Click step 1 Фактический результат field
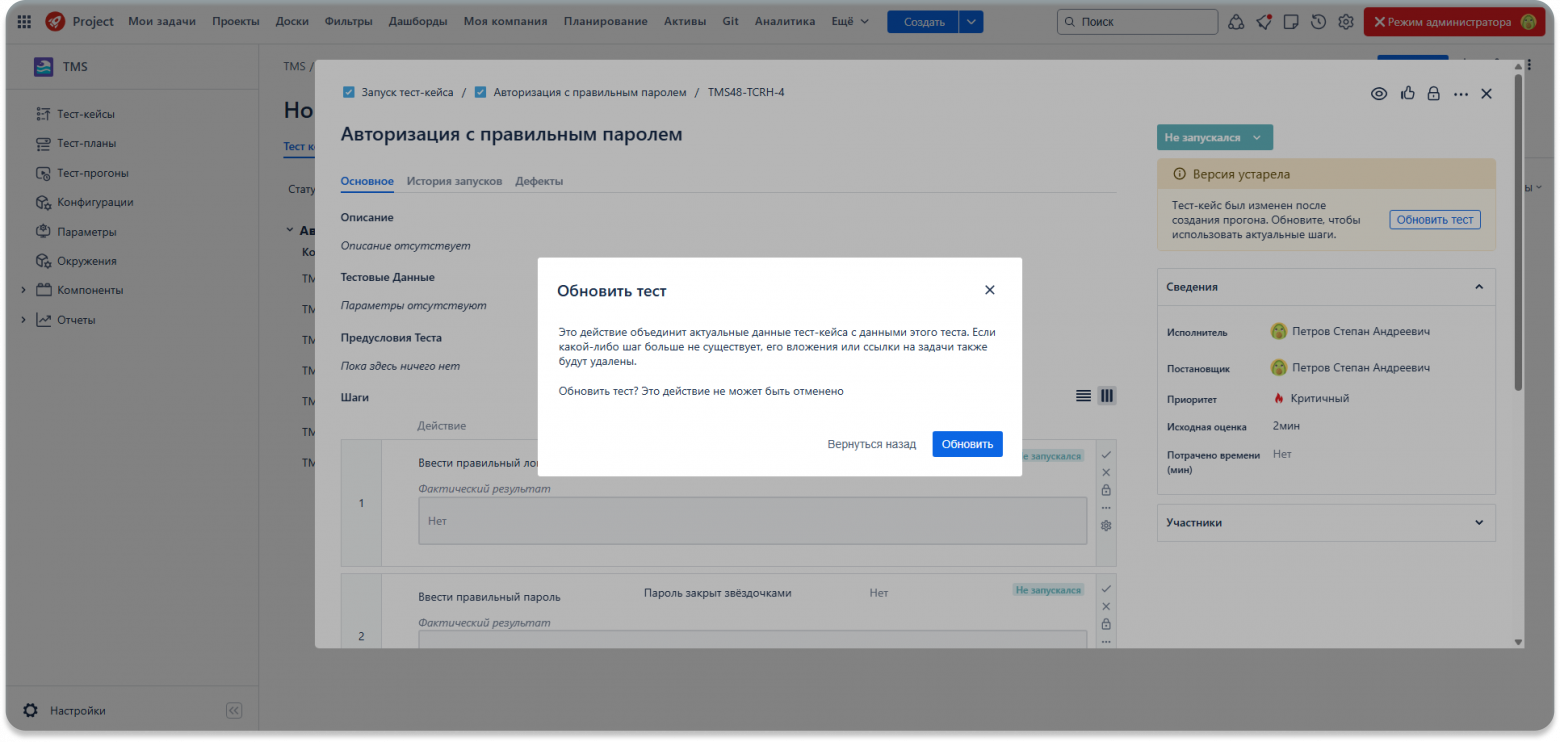1560x742 pixels. [x=752, y=521]
